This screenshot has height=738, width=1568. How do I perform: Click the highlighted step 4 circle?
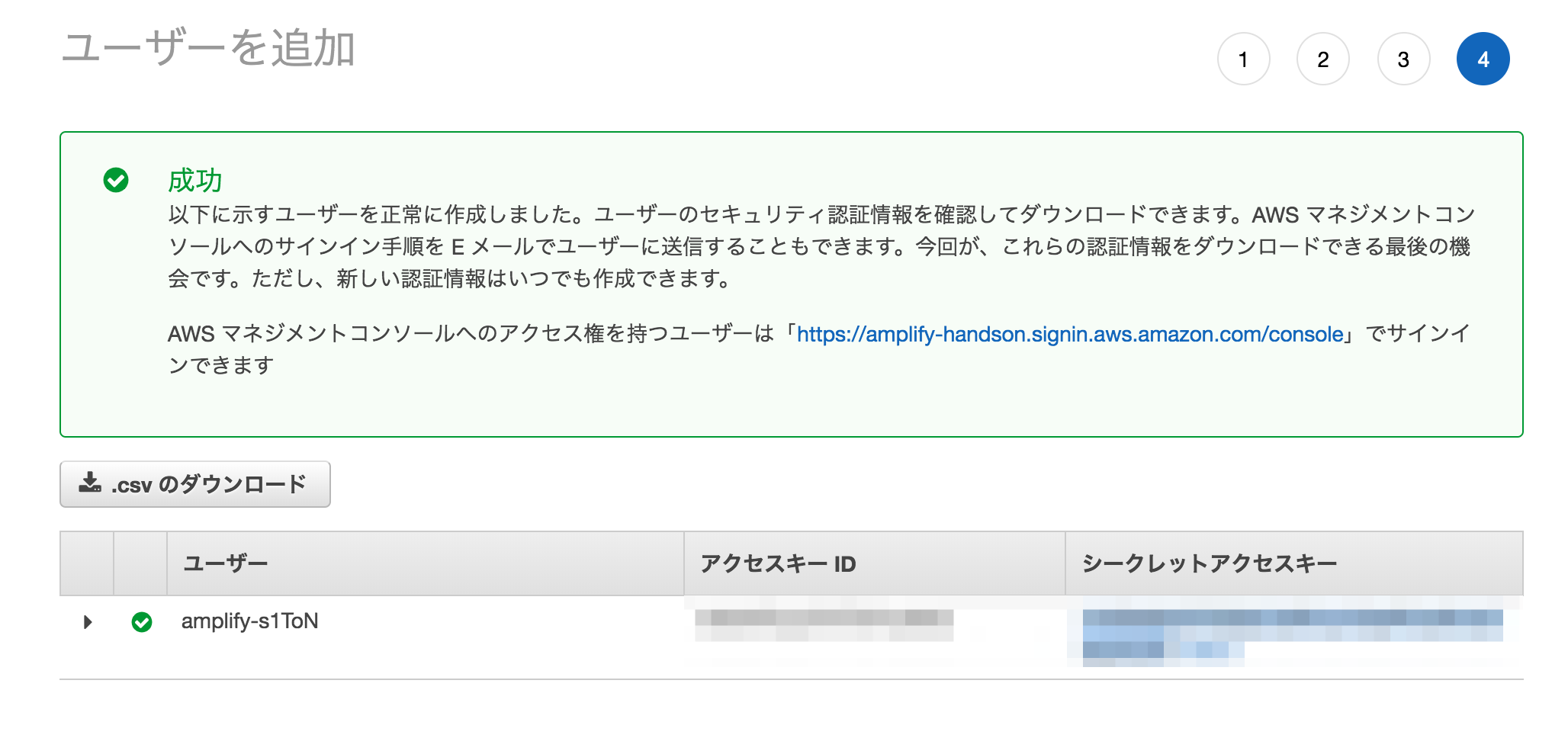pyautogui.click(x=1483, y=59)
